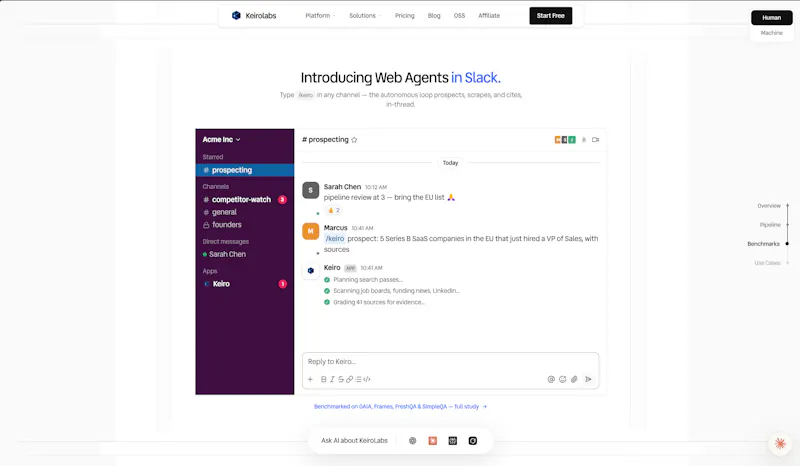Send the reply with arrow icon

pyautogui.click(x=588, y=379)
